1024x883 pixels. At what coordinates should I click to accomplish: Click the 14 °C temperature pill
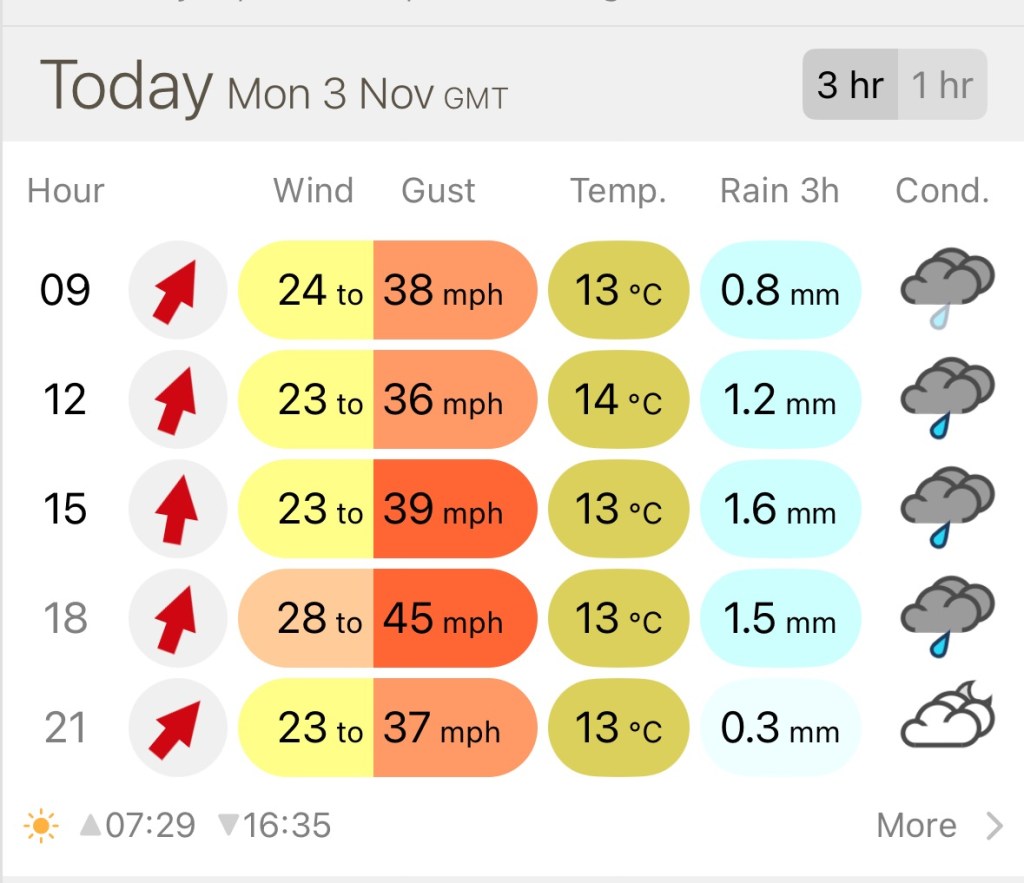click(x=618, y=400)
